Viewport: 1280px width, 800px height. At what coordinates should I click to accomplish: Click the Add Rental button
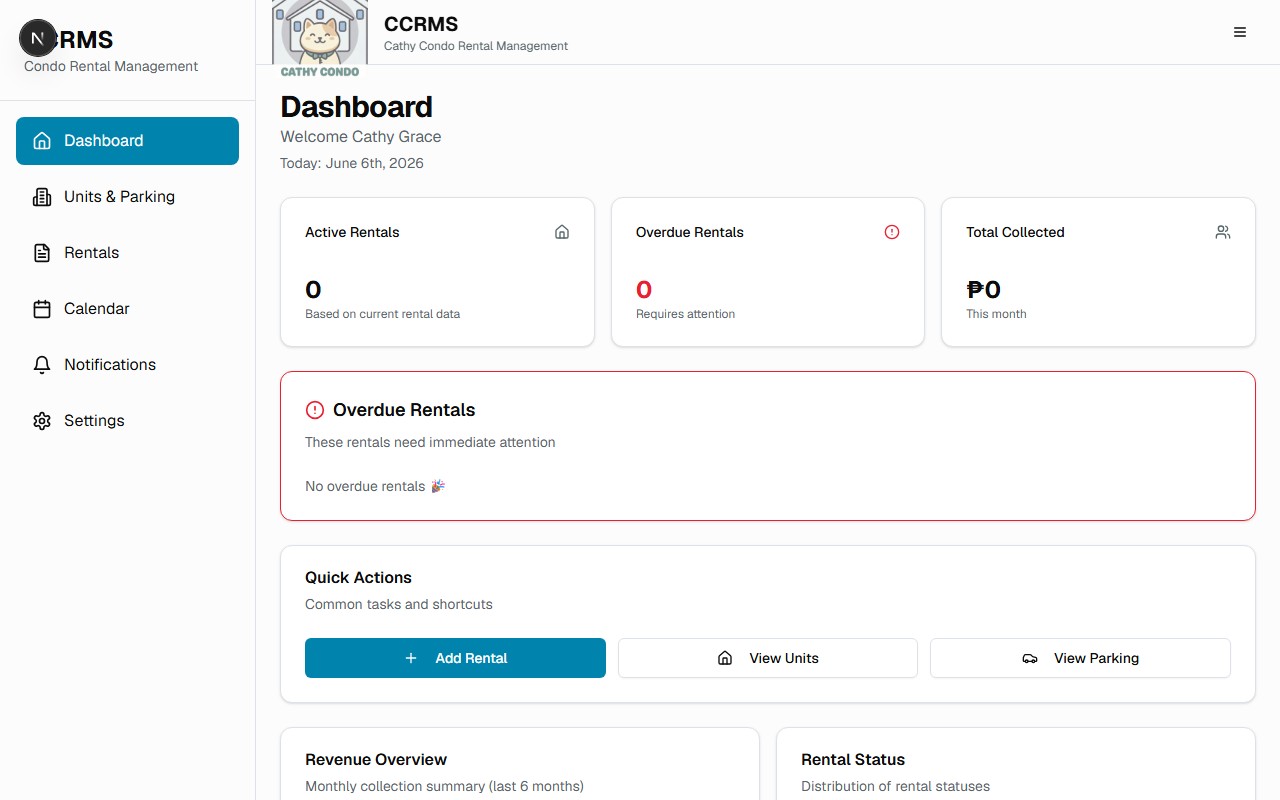[x=455, y=658]
